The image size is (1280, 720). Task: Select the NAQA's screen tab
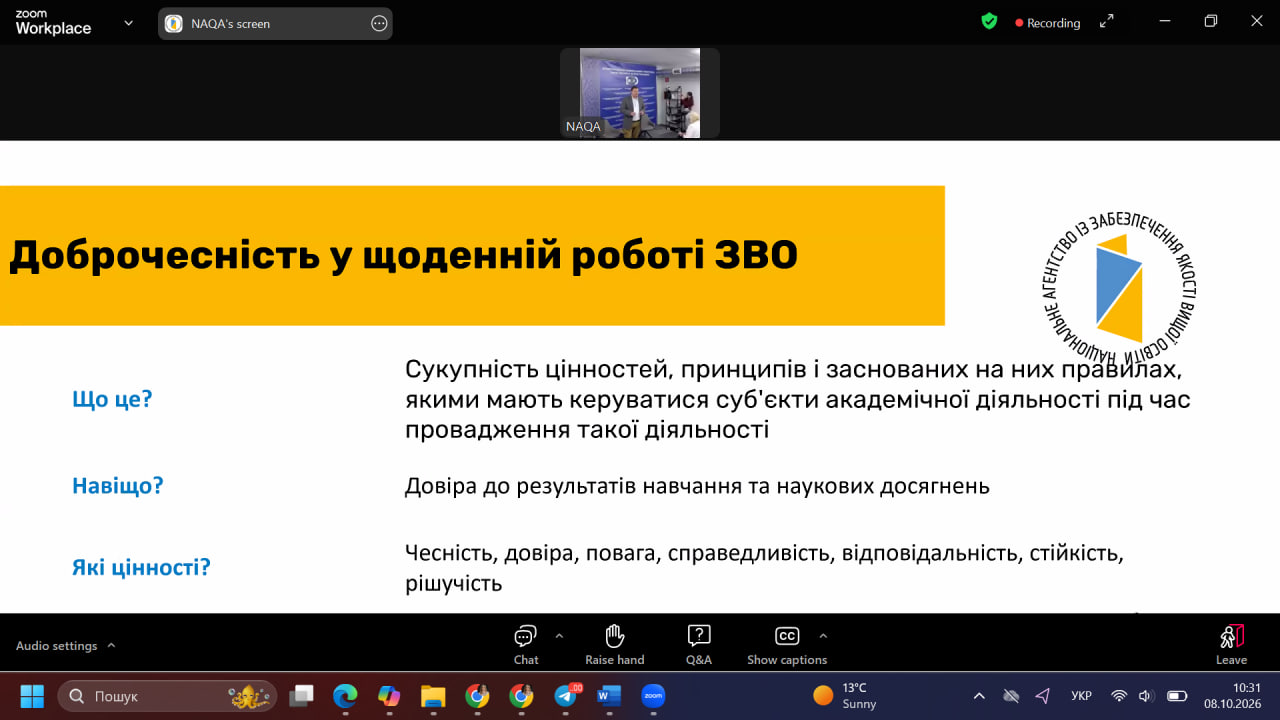click(x=275, y=23)
